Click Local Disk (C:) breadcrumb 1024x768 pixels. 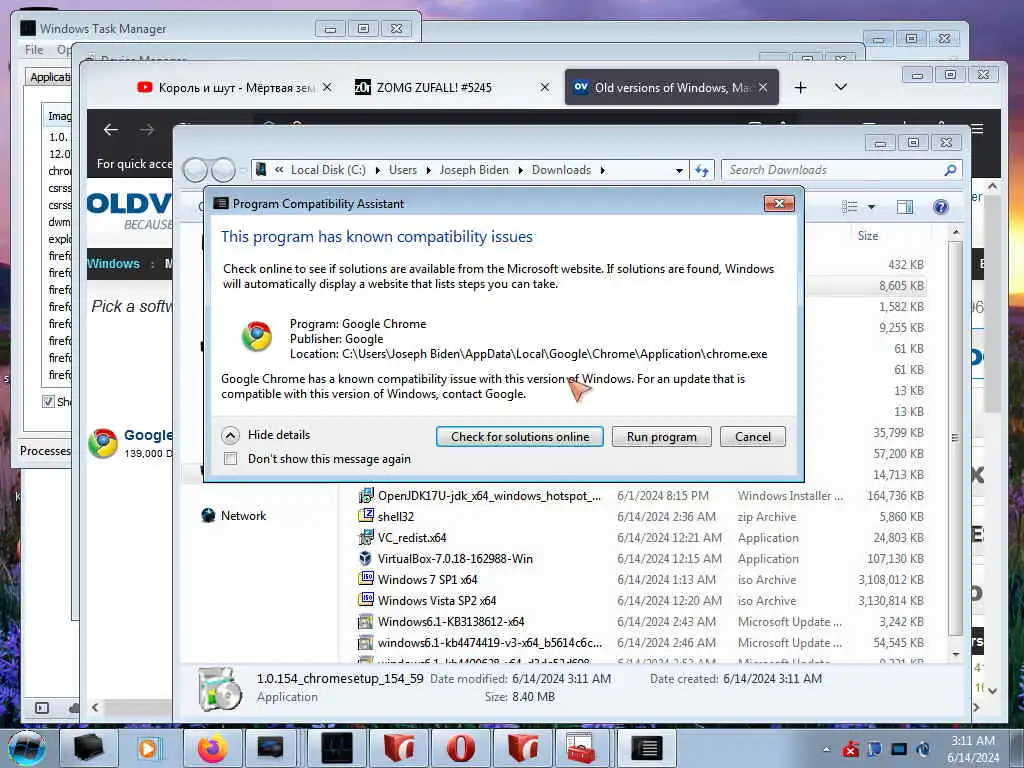(328, 170)
